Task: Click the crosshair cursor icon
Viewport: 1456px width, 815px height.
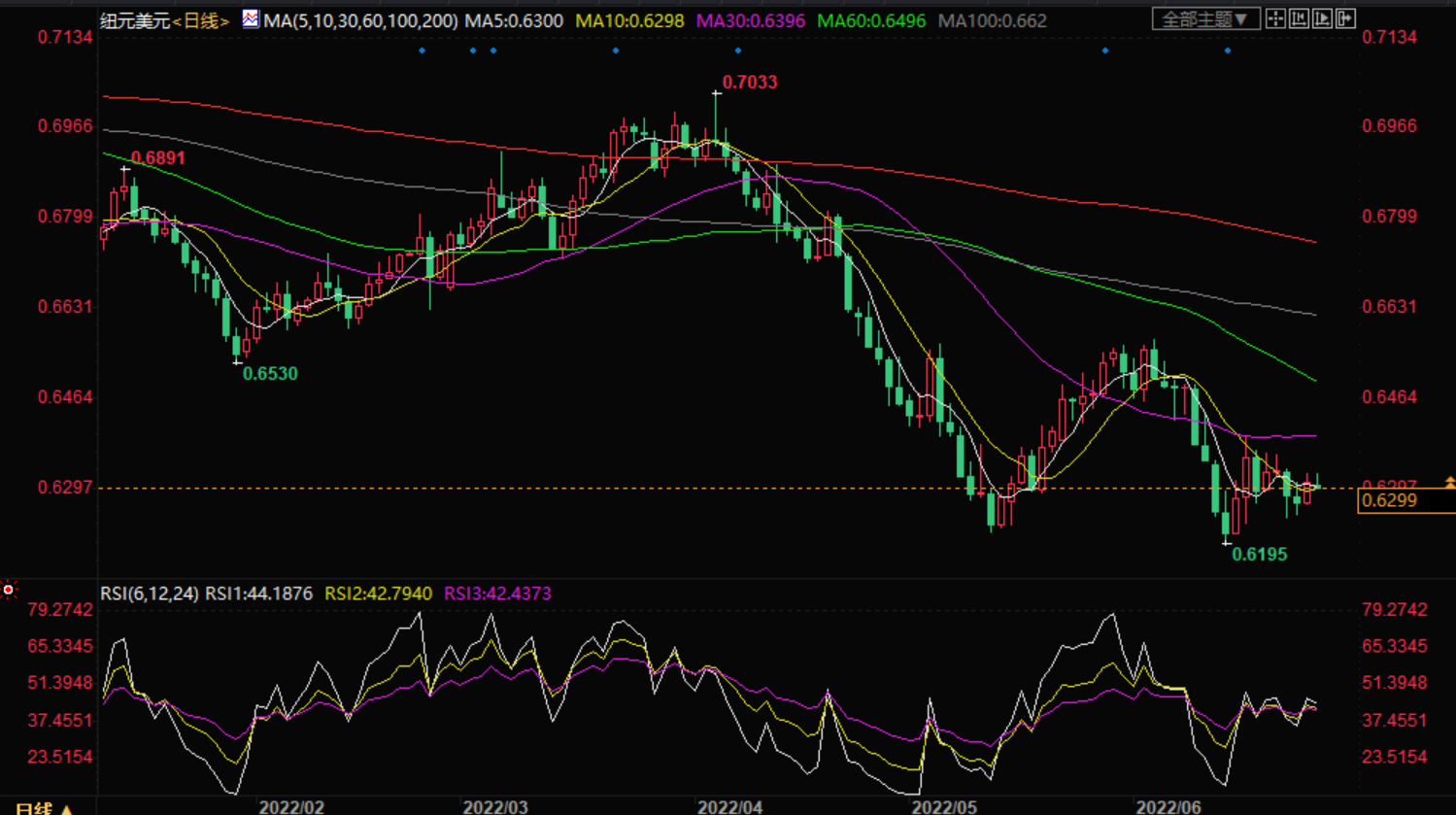Action: pyautogui.click(x=1275, y=18)
